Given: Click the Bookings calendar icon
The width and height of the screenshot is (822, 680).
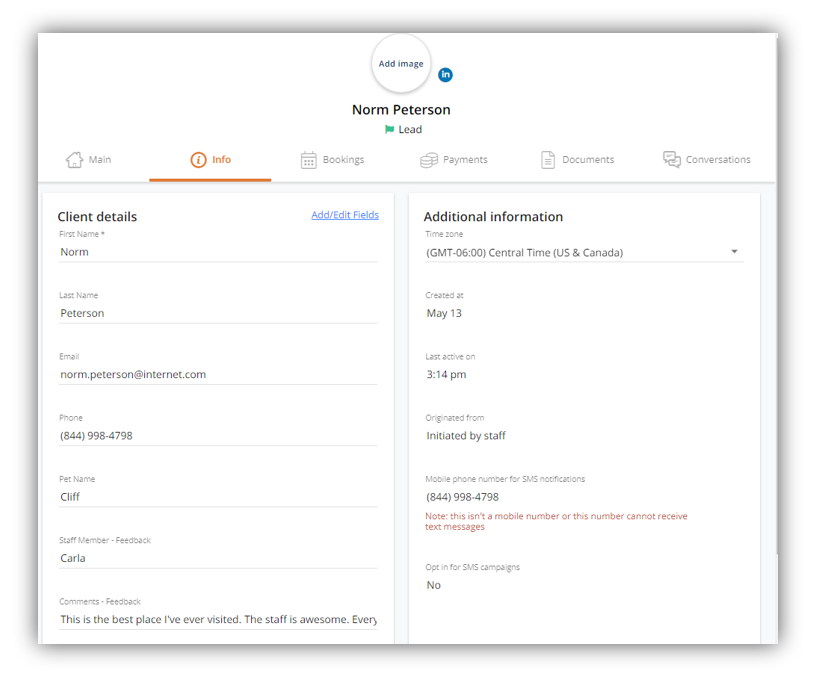Looking at the screenshot, I should [x=309, y=160].
